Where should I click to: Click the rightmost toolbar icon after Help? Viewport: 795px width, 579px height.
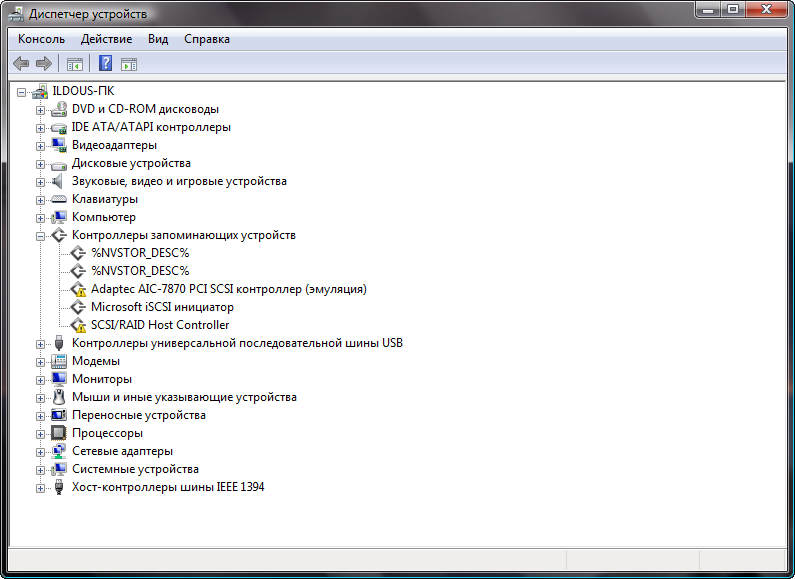pos(129,64)
